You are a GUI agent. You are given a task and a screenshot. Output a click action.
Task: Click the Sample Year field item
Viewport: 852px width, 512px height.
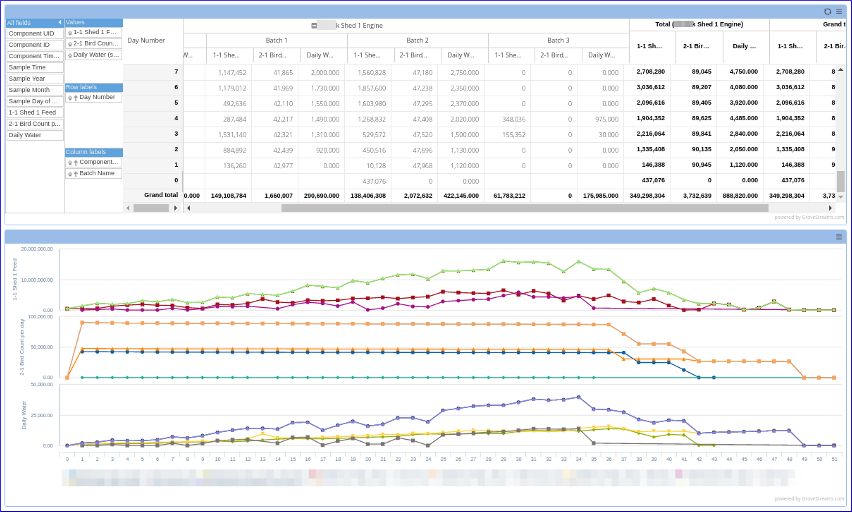(x=33, y=78)
